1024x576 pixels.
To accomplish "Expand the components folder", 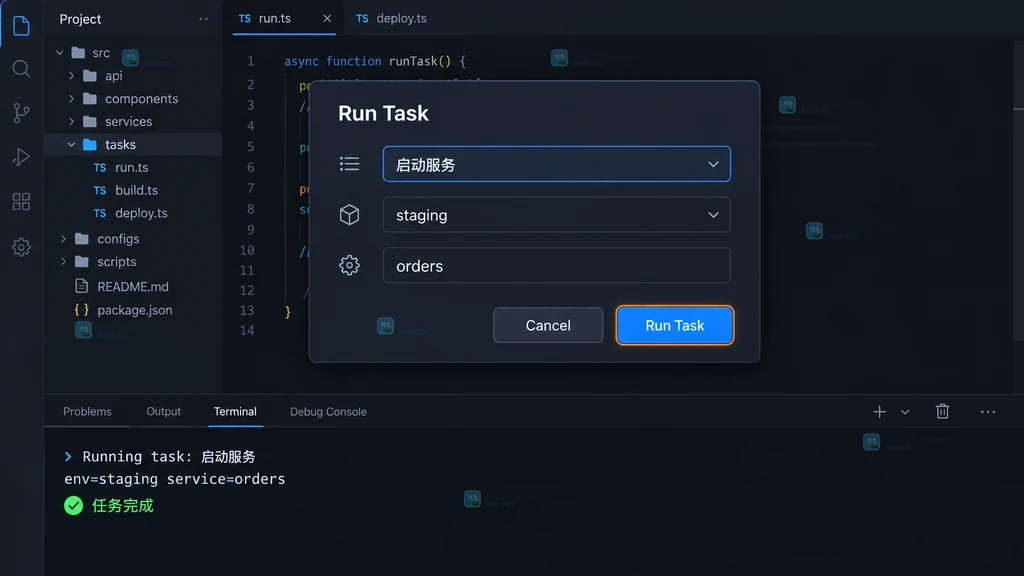I will tap(71, 99).
